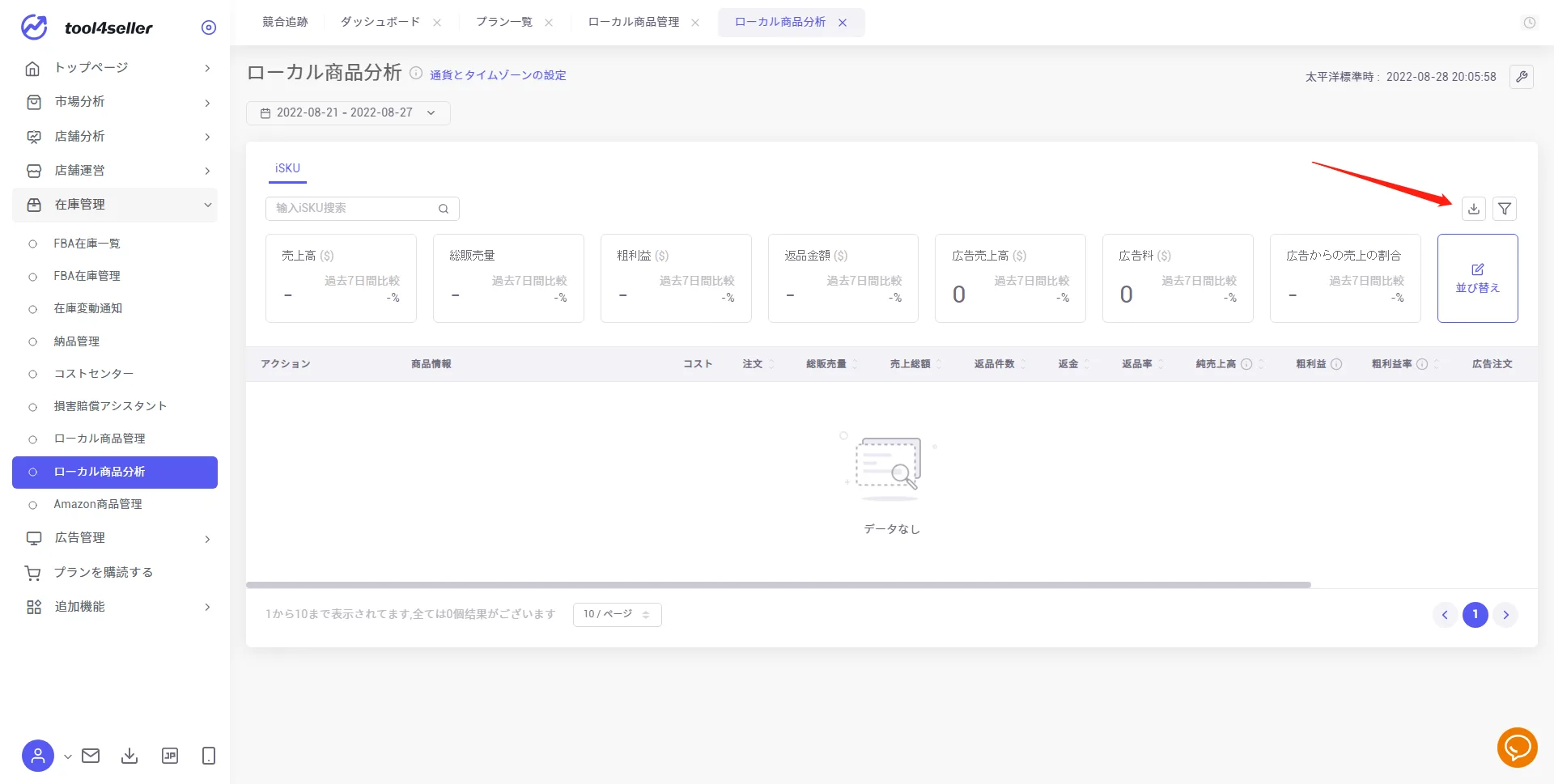Click the mobile phone icon
The height and width of the screenshot is (784, 1554).
tap(209, 756)
